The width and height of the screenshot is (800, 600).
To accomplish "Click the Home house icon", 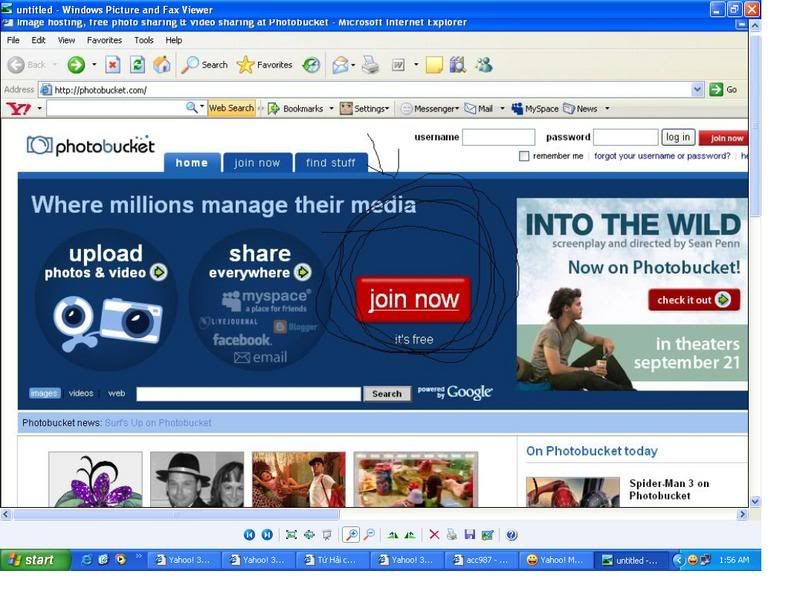I will coord(162,65).
